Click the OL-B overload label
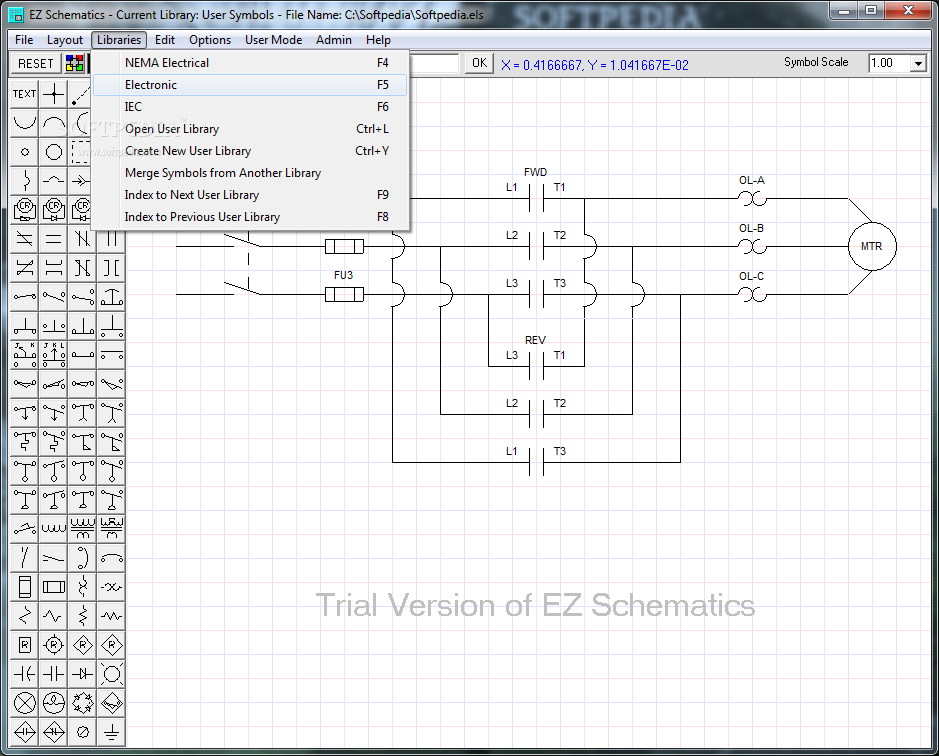Viewport: 939px width, 756px height. [751, 228]
